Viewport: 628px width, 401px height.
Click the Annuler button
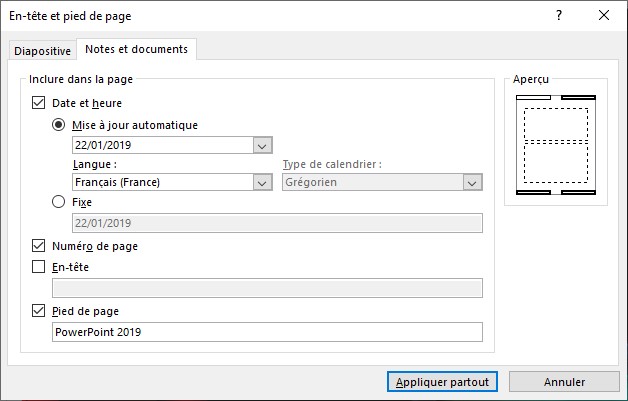[564, 382]
